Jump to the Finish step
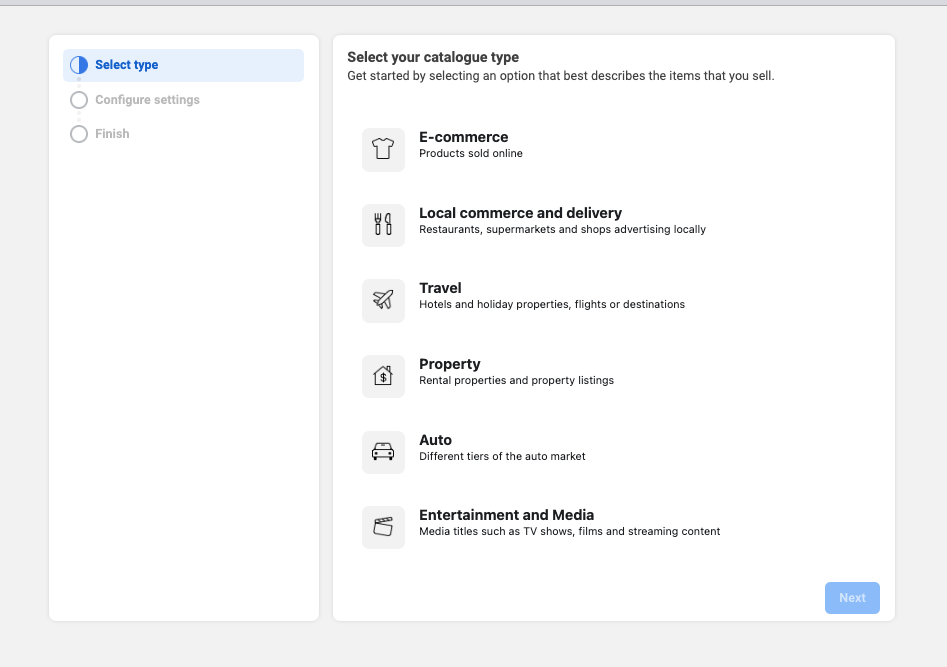947x667 pixels. tap(112, 134)
